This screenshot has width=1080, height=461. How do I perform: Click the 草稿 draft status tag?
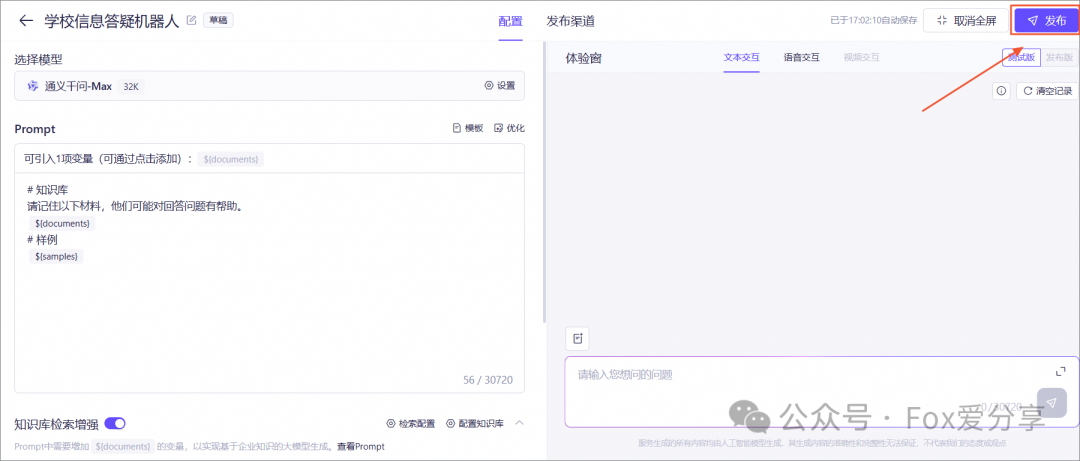218,20
